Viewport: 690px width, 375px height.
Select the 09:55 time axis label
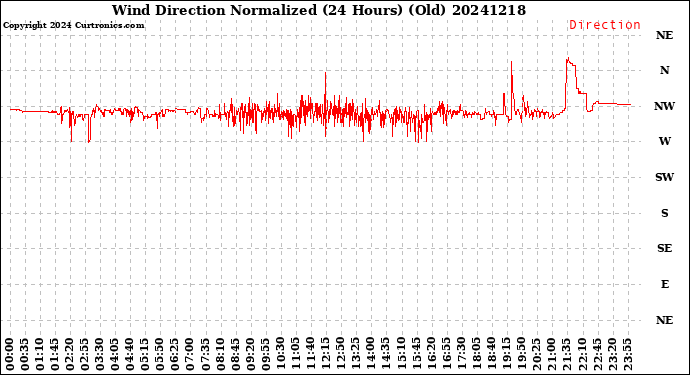pos(265,355)
